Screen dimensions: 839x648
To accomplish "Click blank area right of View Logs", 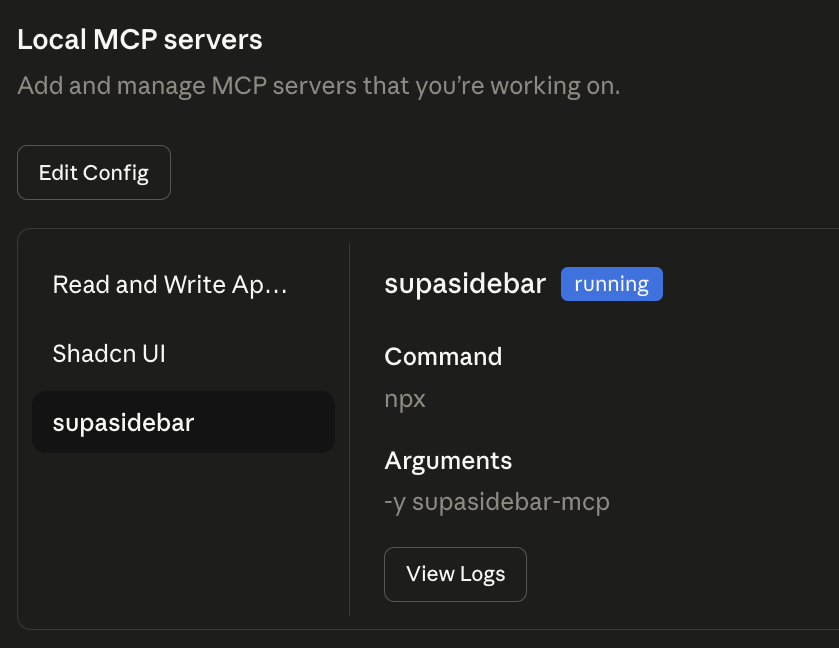I will tap(680, 574).
